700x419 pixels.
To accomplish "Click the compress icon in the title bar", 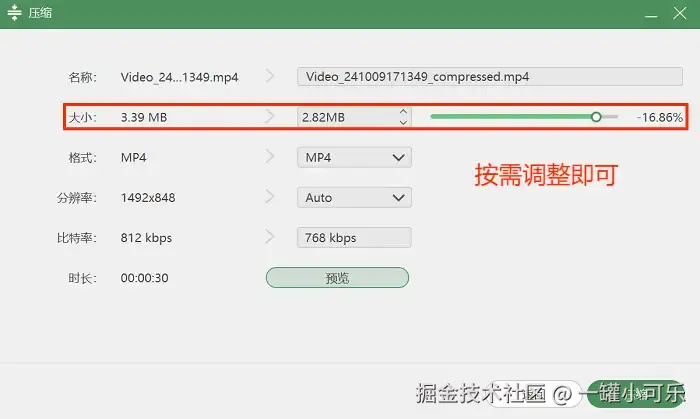I will (x=14, y=12).
